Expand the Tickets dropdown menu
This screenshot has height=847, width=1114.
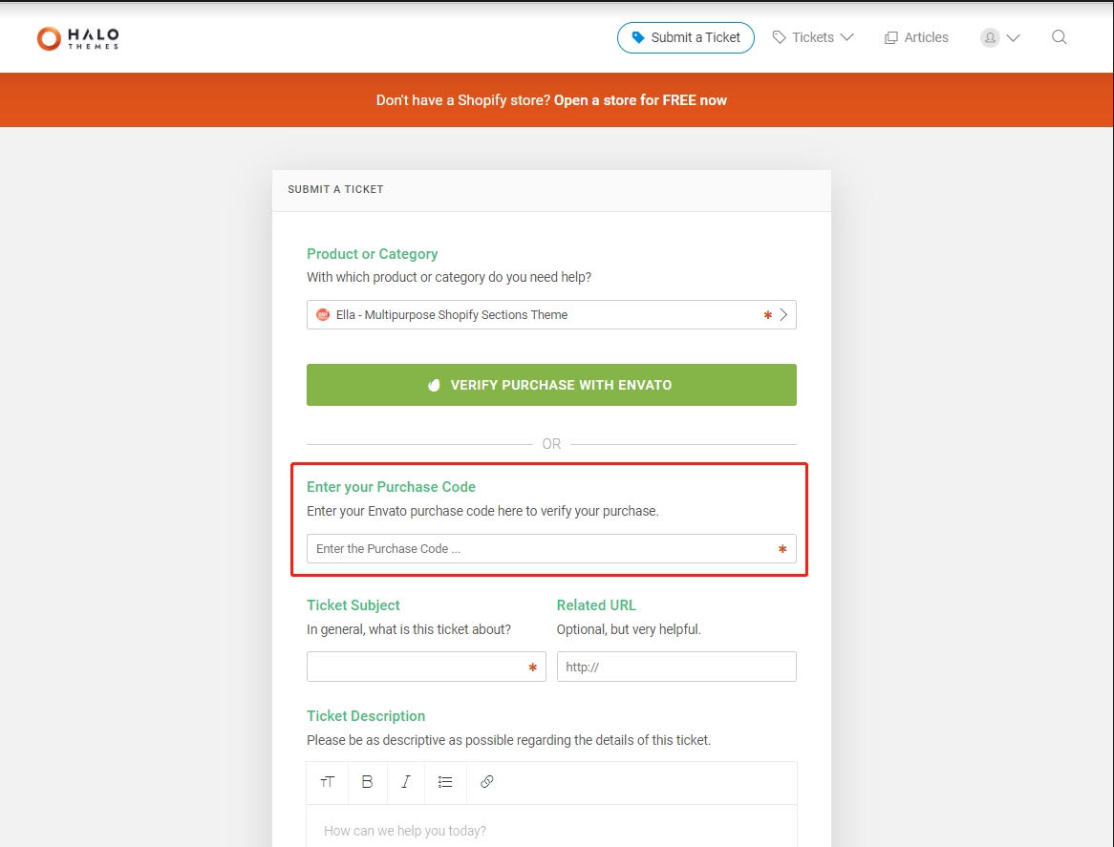pos(813,38)
